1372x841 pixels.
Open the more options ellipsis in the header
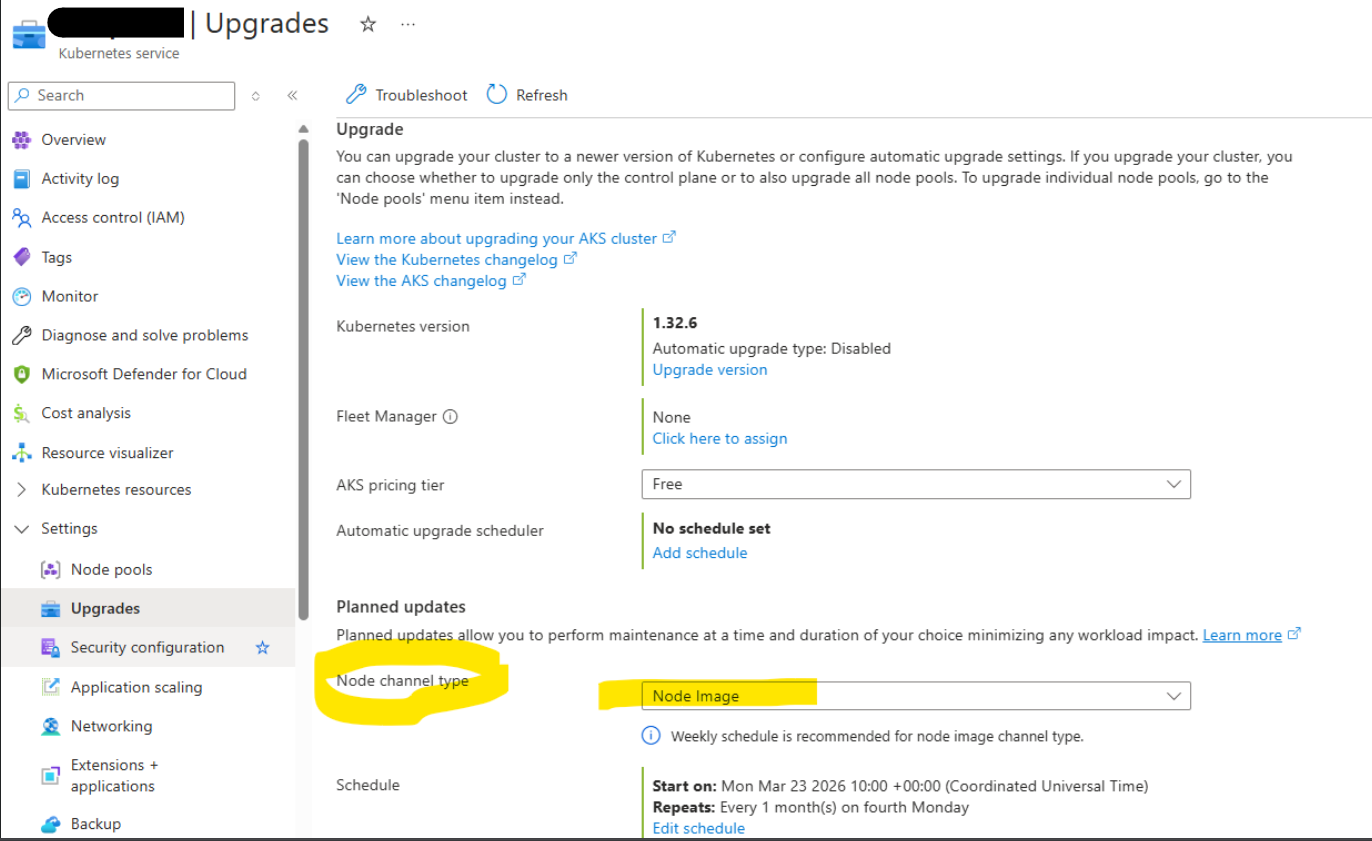pos(408,25)
